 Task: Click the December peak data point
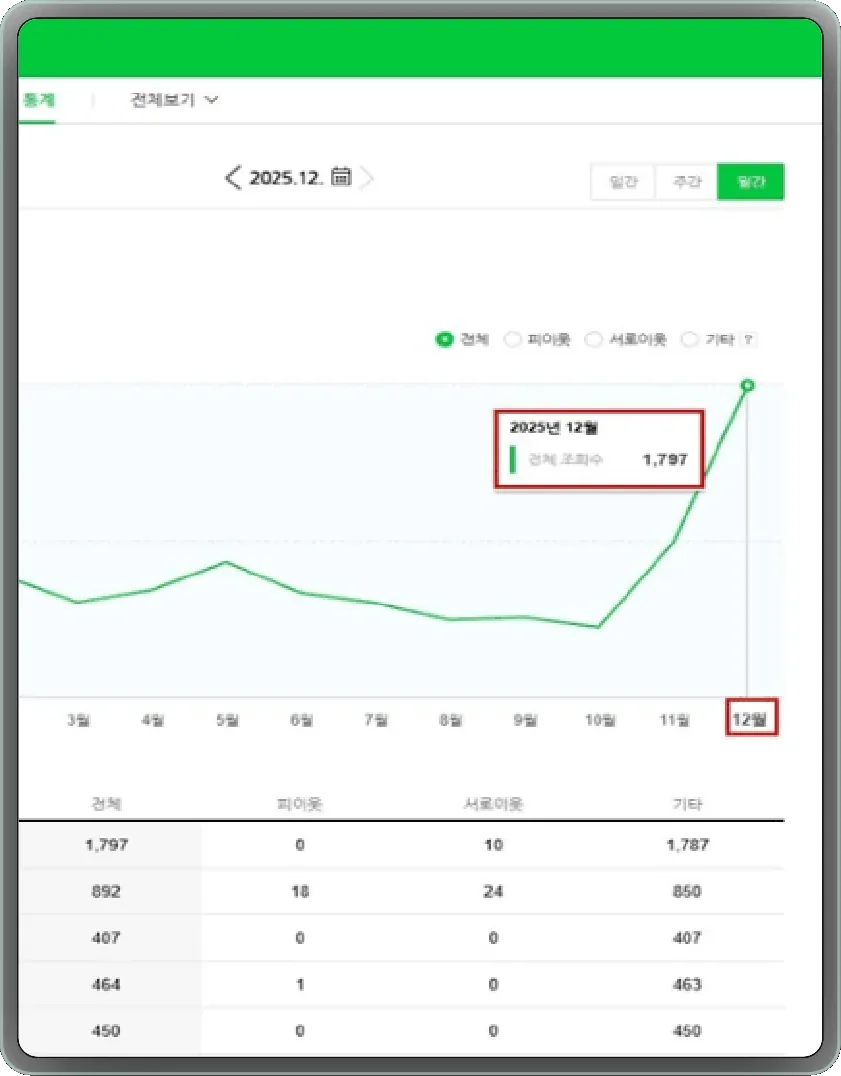tap(748, 386)
